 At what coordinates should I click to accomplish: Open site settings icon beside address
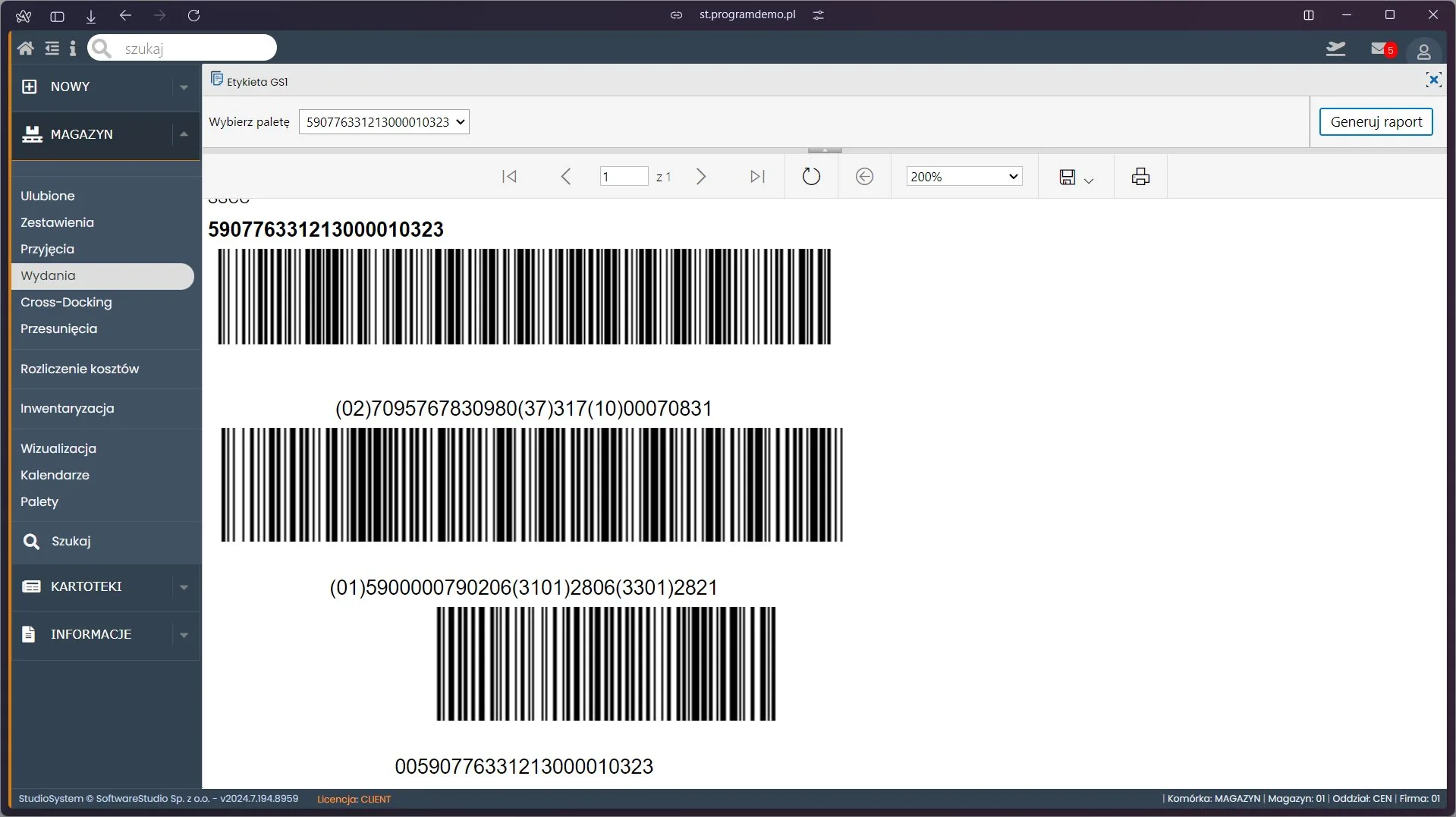(x=818, y=15)
